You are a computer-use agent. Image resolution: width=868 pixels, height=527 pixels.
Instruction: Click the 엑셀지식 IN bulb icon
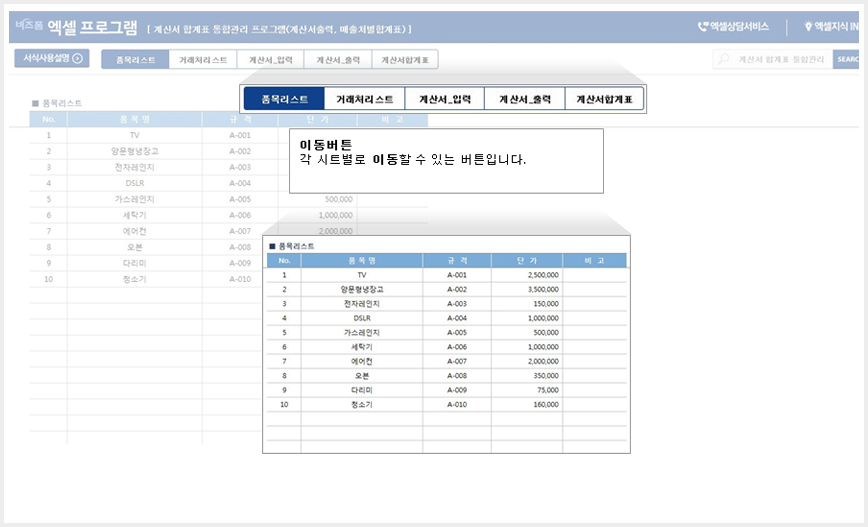coord(808,26)
